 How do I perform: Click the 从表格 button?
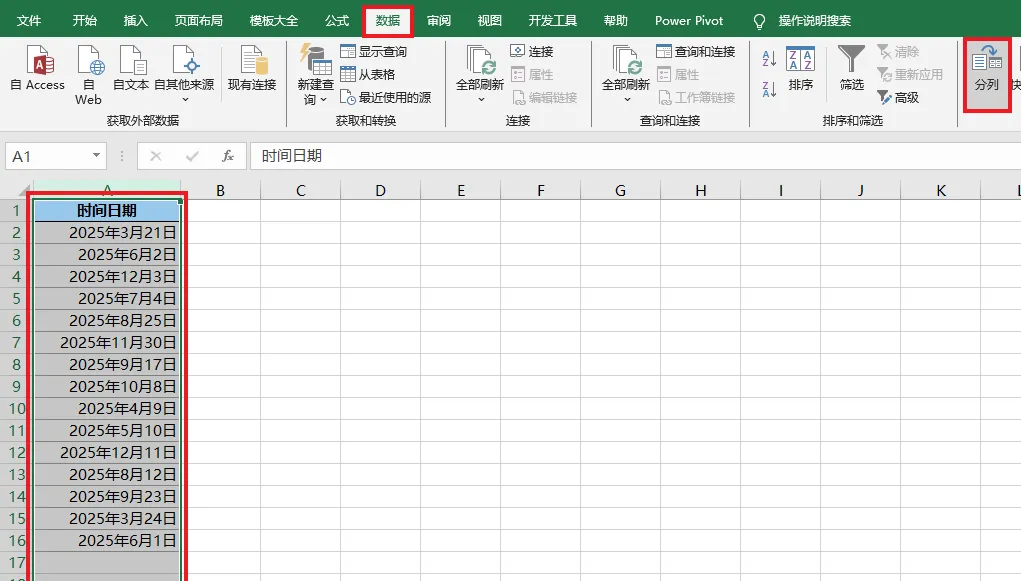pyautogui.click(x=368, y=75)
